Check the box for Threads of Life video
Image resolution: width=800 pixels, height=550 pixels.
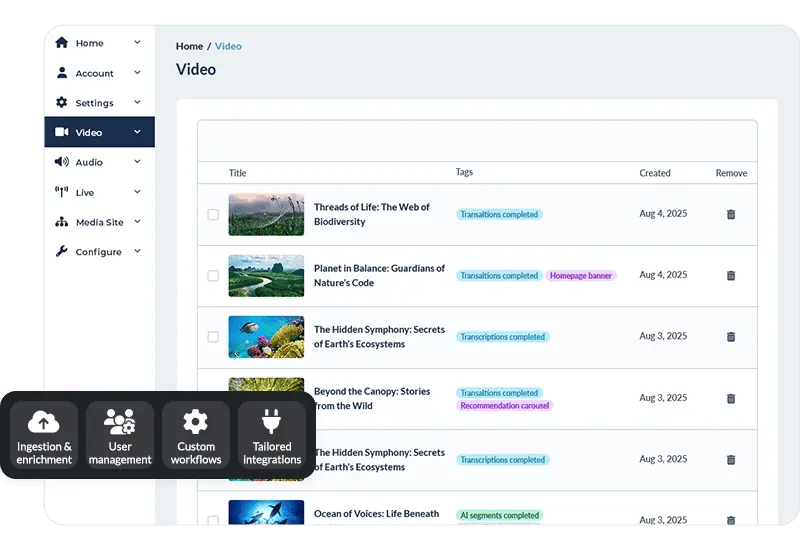(213, 214)
